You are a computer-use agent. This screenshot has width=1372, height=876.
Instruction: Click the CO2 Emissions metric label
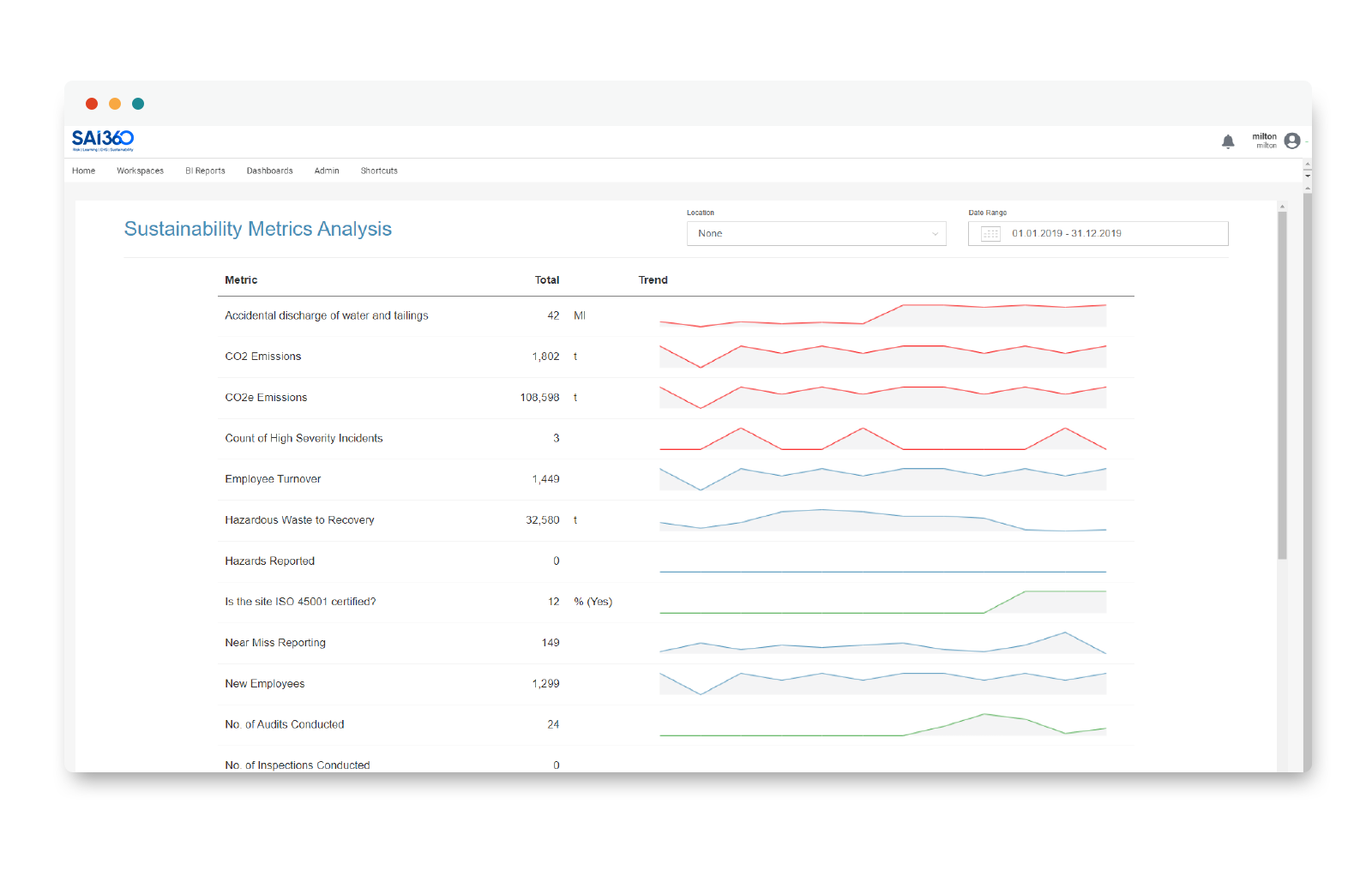[x=262, y=356]
